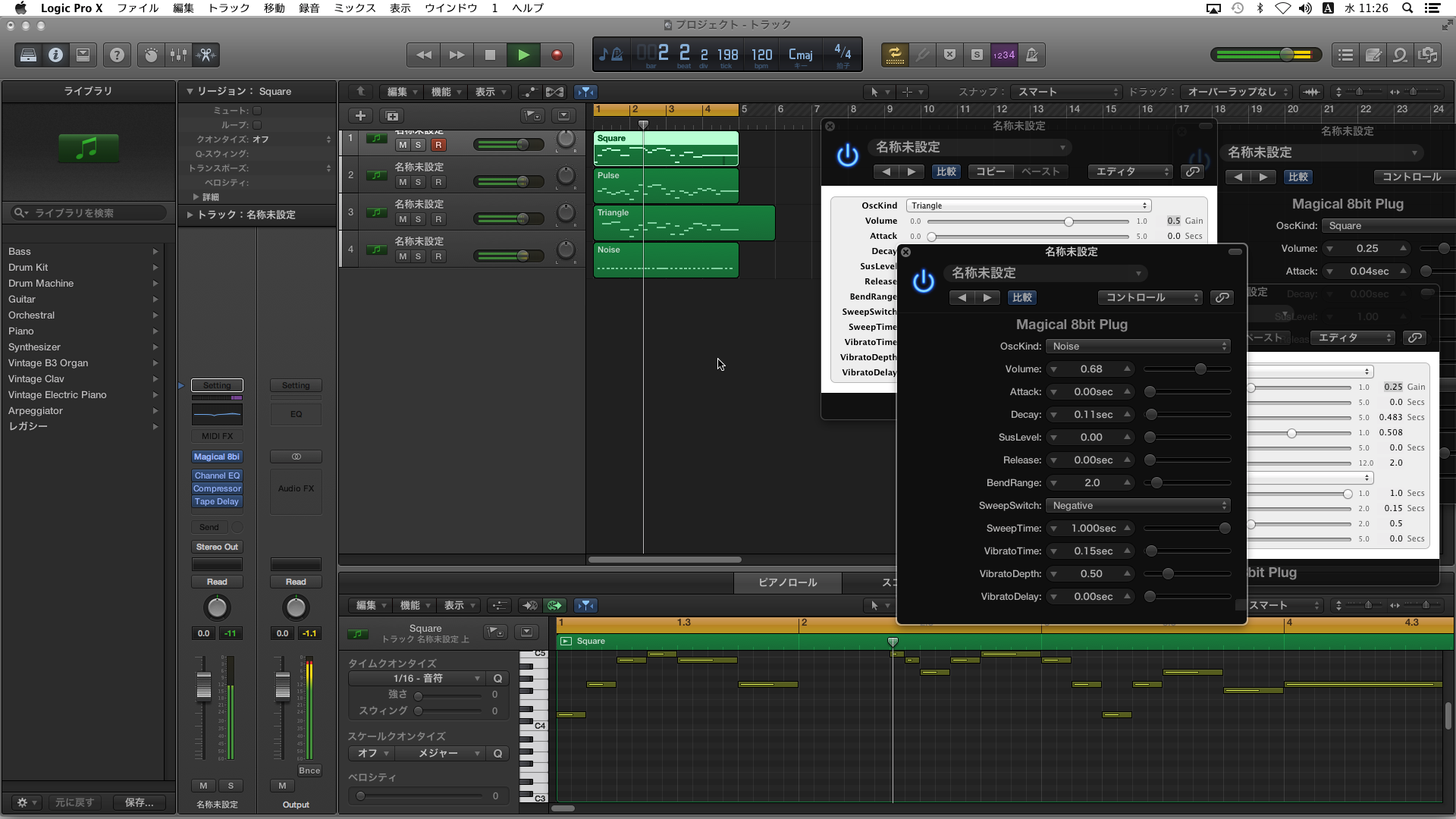Open the オーバーラップなし drag dropdown
The height and width of the screenshot is (819, 1456).
tap(1238, 92)
